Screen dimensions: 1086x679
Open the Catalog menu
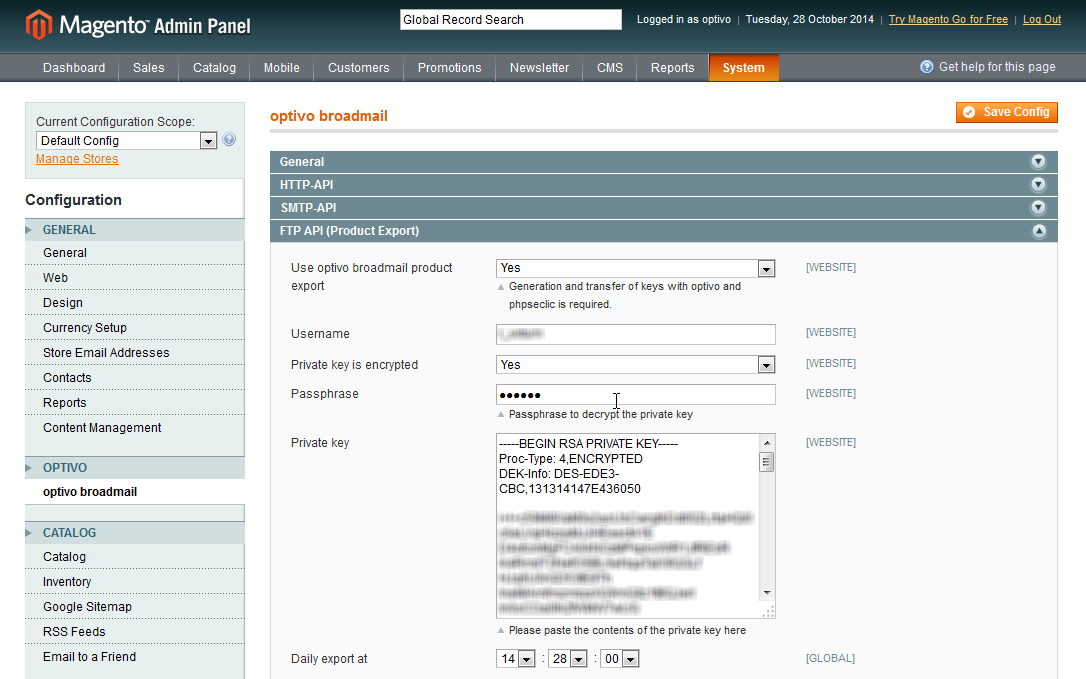pos(215,68)
